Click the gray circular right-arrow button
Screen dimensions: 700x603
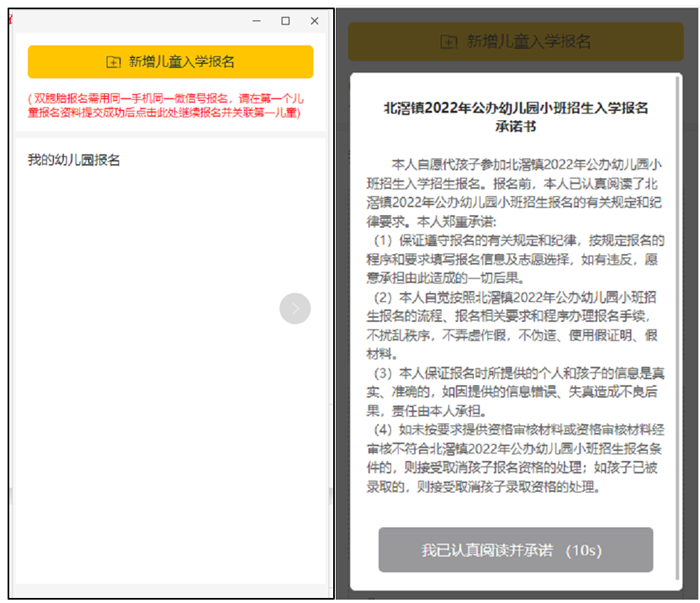pos(295,309)
